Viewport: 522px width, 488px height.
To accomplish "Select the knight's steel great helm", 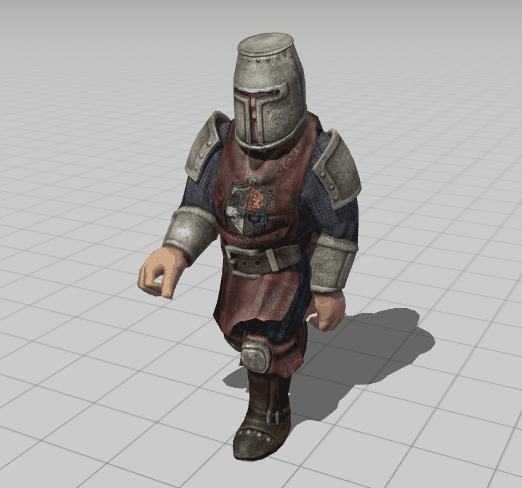I will click(269, 92).
